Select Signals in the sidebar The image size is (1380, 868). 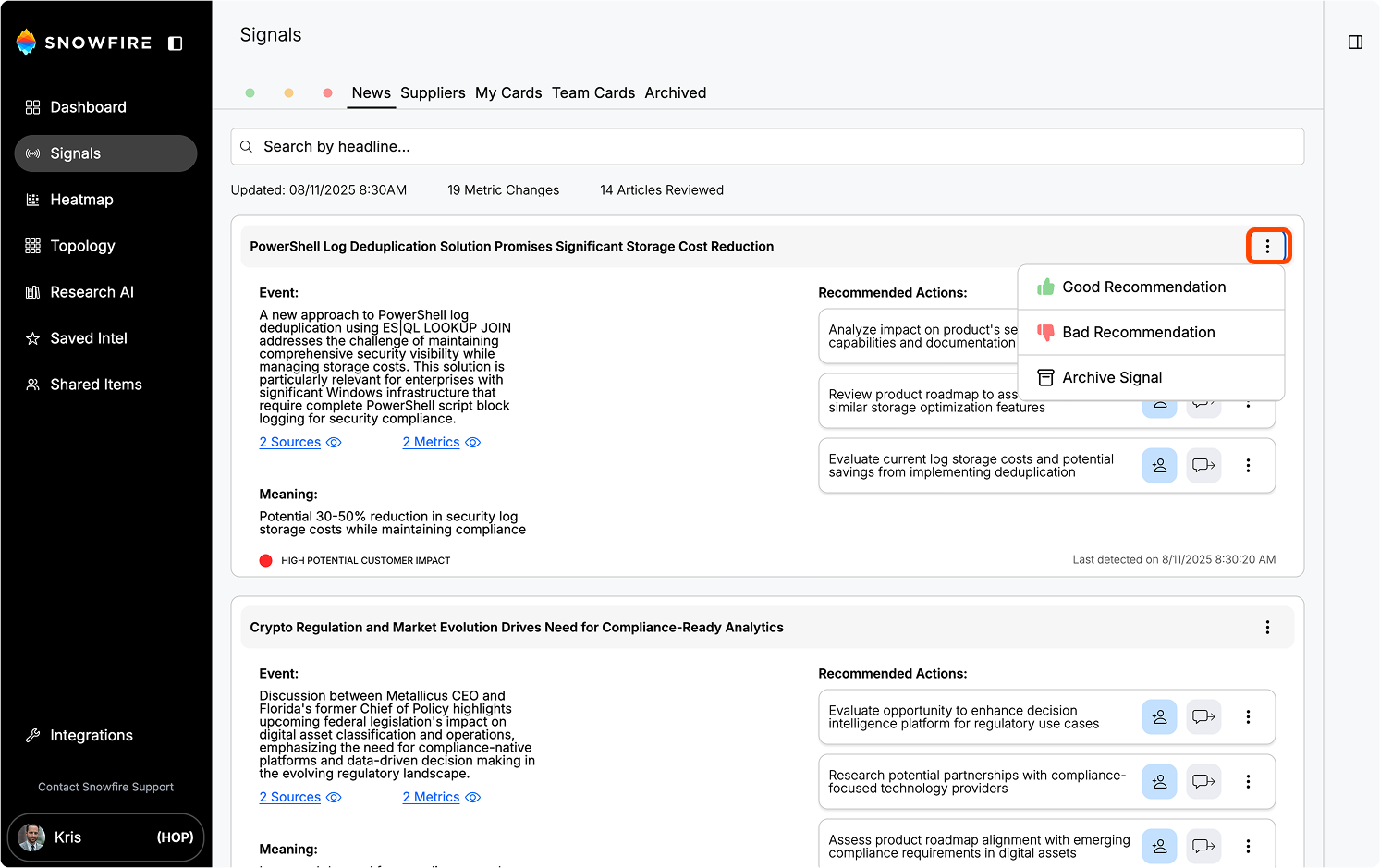pos(105,153)
